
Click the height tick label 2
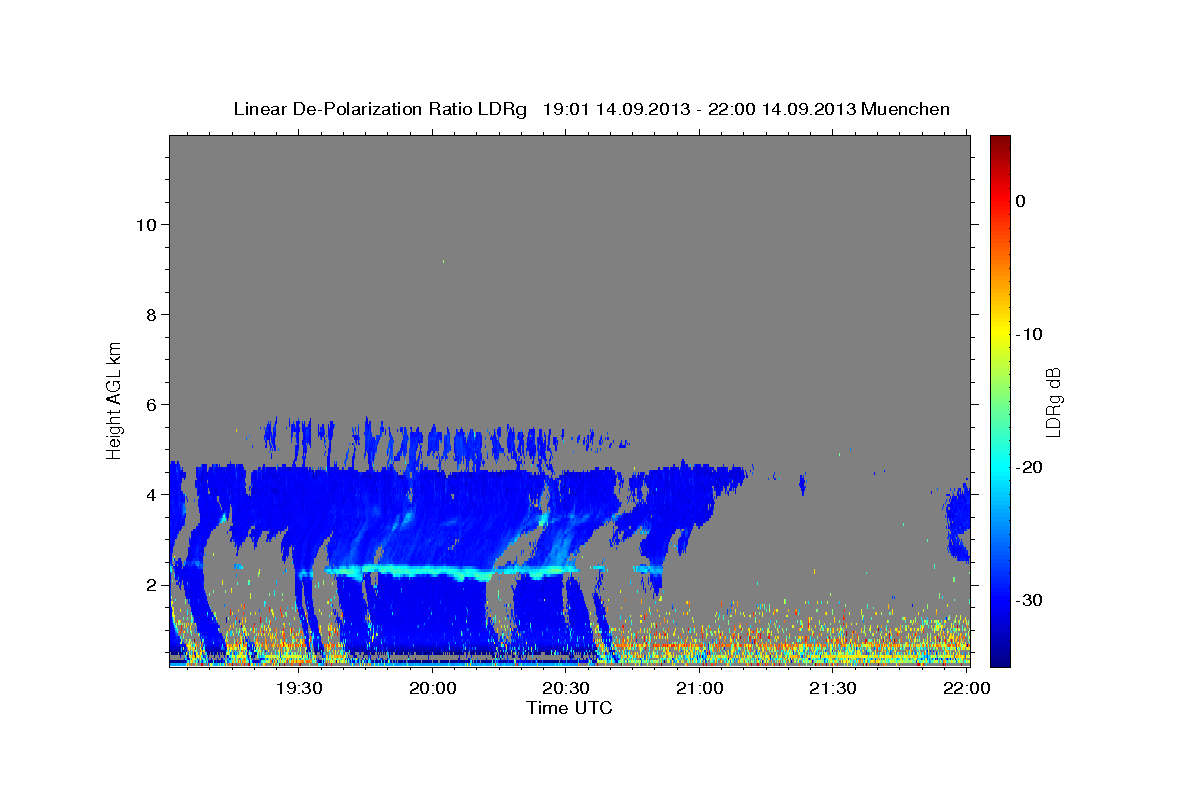coord(152,585)
